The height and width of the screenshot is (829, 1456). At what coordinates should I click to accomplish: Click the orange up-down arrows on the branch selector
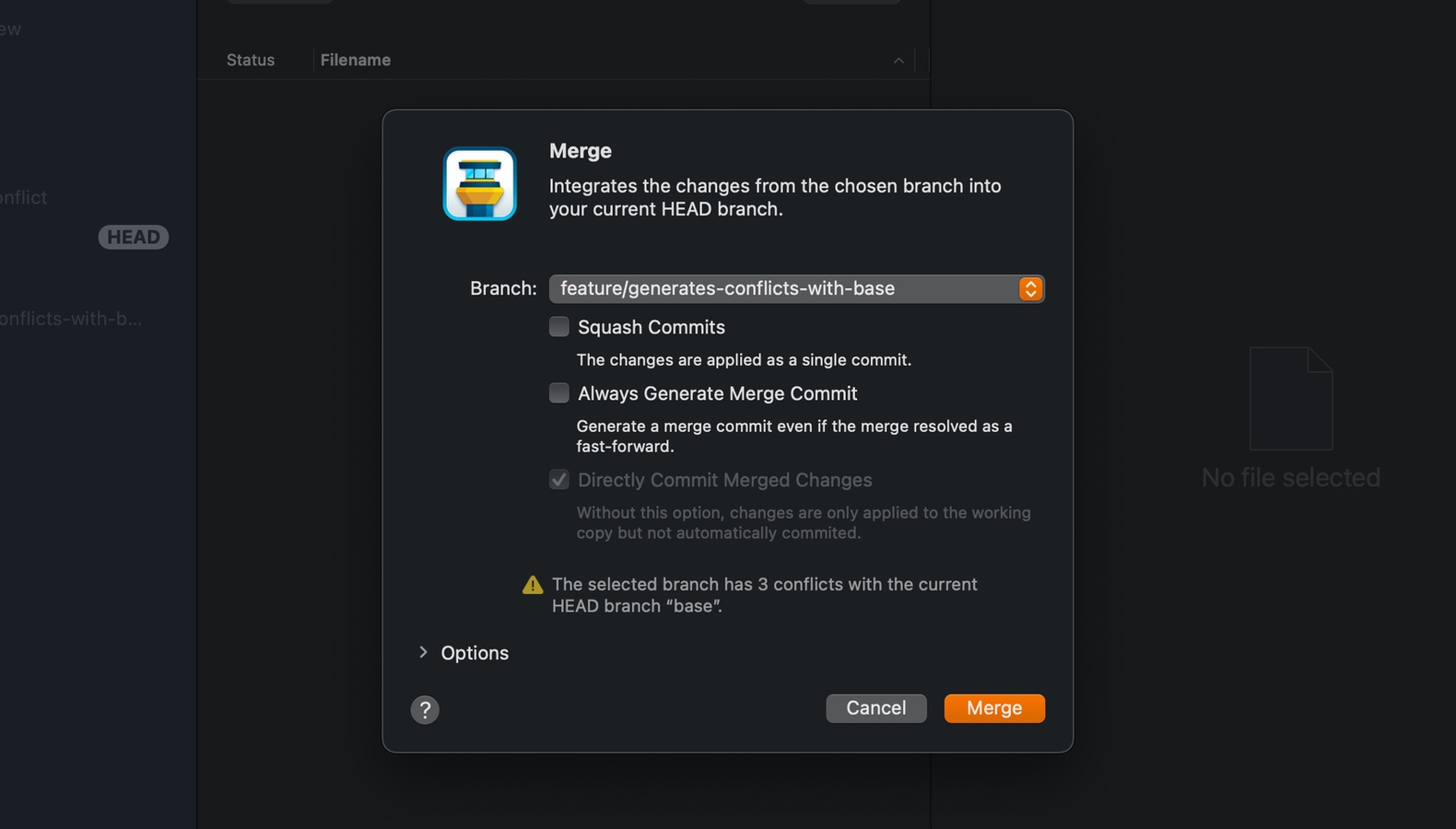1030,288
